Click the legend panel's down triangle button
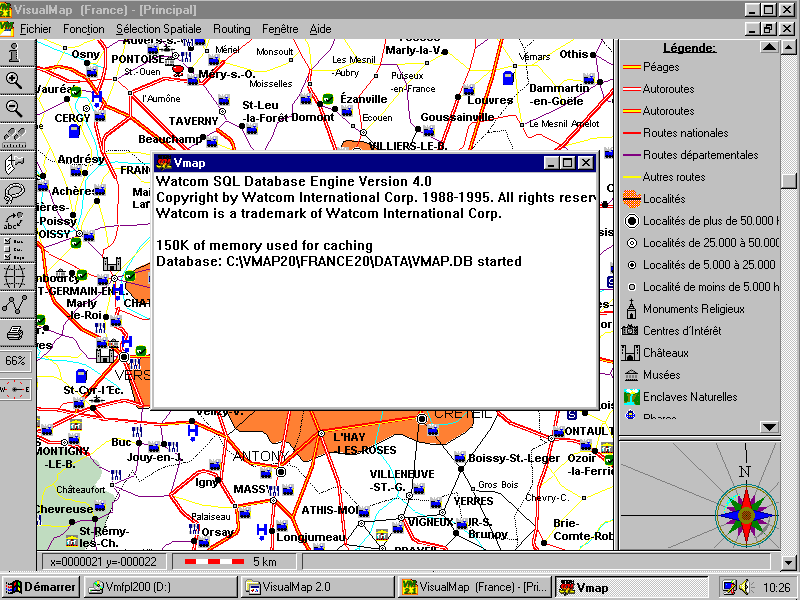This screenshot has height=600, width=800. pyautogui.click(x=769, y=427)
